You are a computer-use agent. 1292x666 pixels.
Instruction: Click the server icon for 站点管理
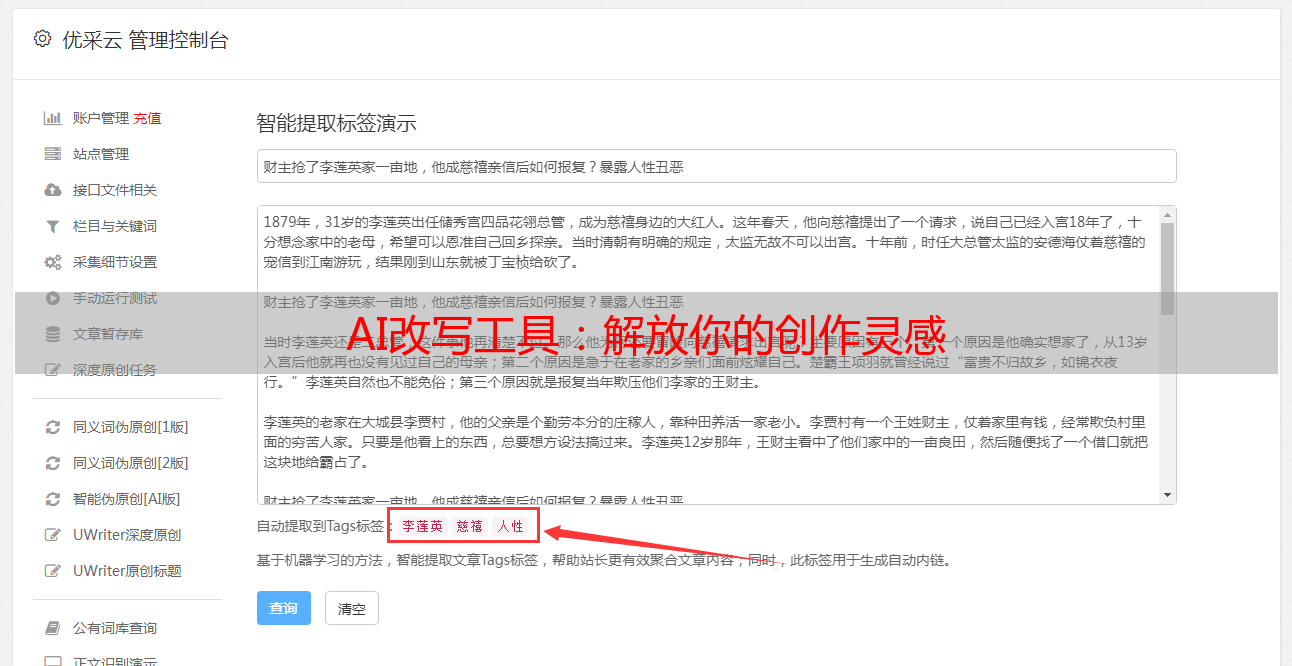(53, 154)
